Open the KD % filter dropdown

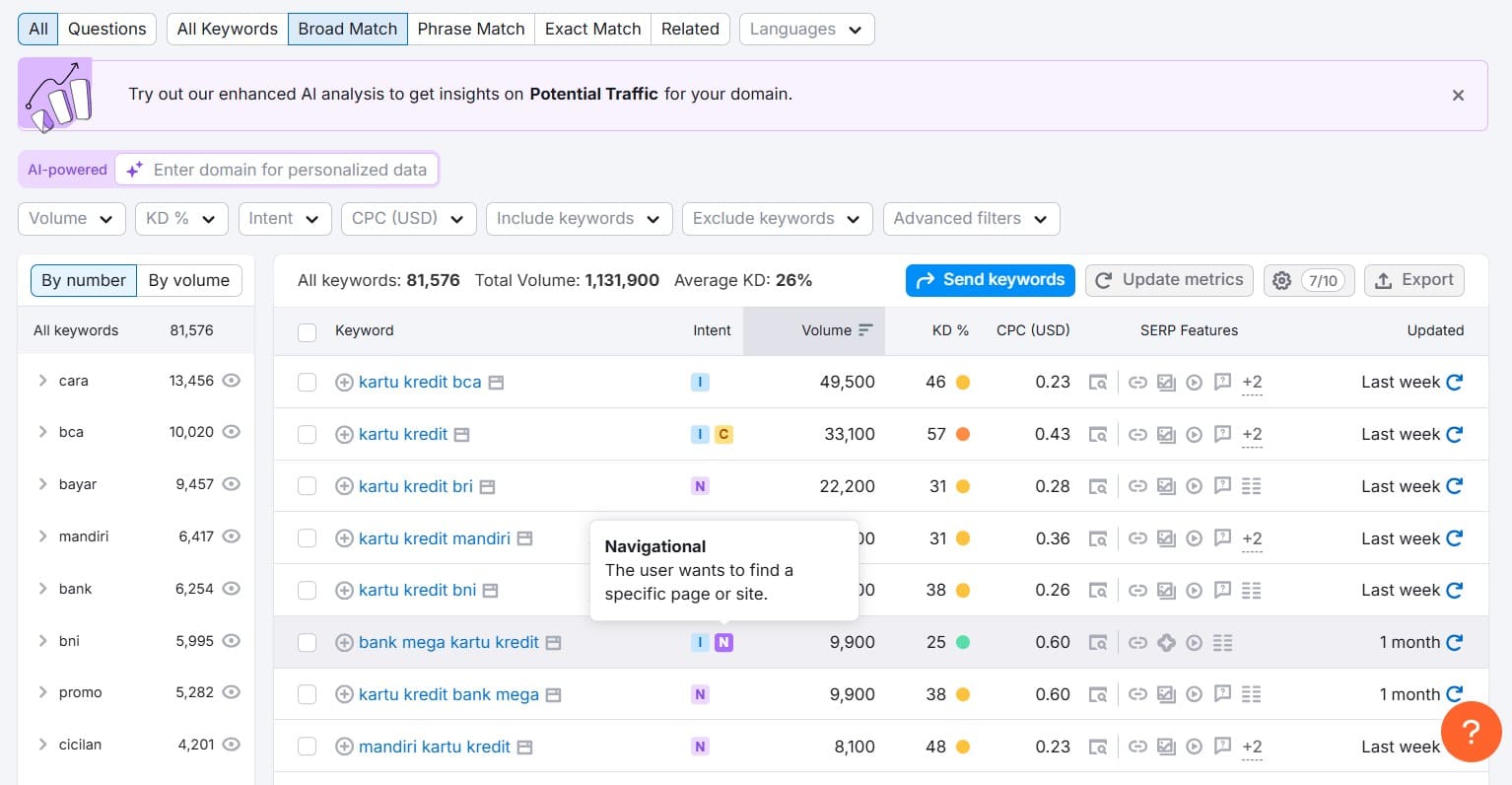[181, 219]
